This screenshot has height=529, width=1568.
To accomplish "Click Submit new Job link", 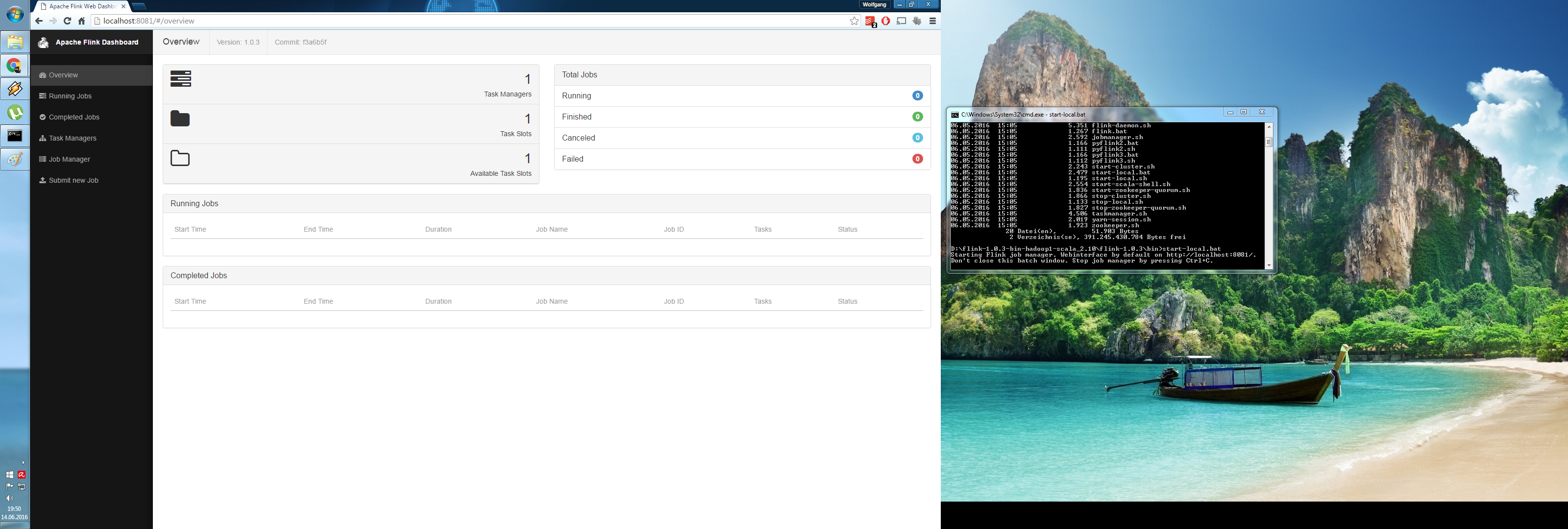I will click(x=73, y=181).
